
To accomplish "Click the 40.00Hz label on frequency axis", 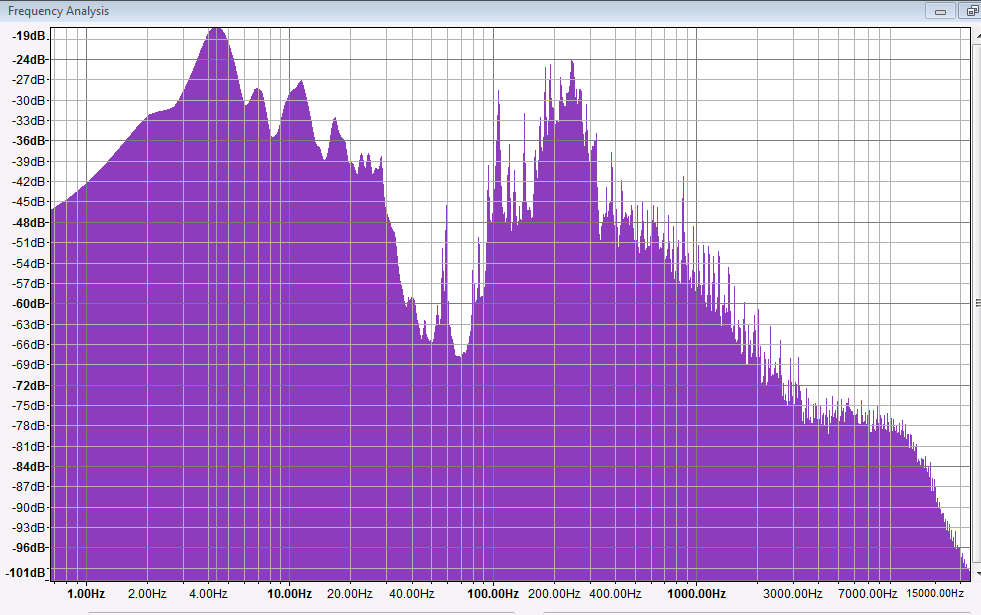I will pos(410,593).
